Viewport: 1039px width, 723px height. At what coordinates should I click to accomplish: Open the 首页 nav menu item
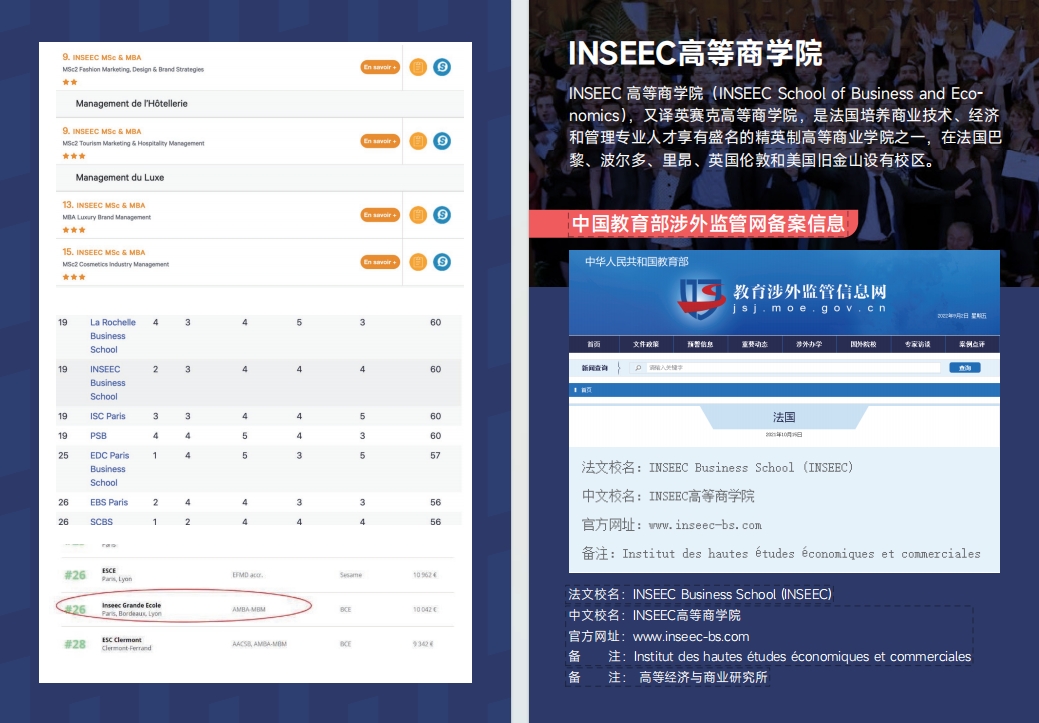(594, 345)
